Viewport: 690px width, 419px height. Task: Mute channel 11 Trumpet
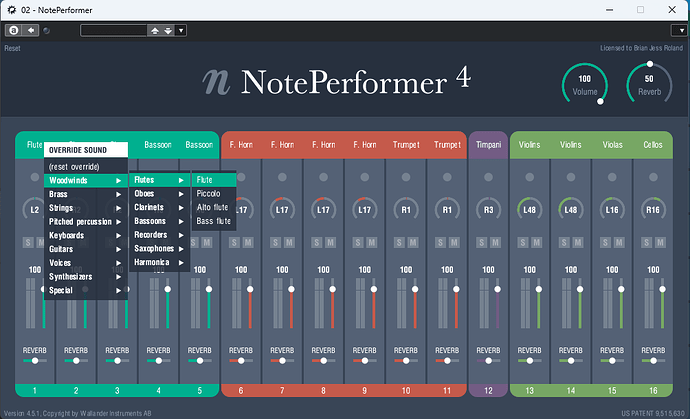[x=454, y=243]
